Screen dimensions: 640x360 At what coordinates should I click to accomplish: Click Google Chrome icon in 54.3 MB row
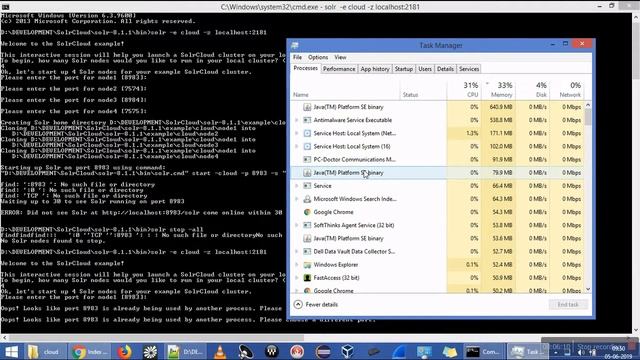[x=307, y=212]
